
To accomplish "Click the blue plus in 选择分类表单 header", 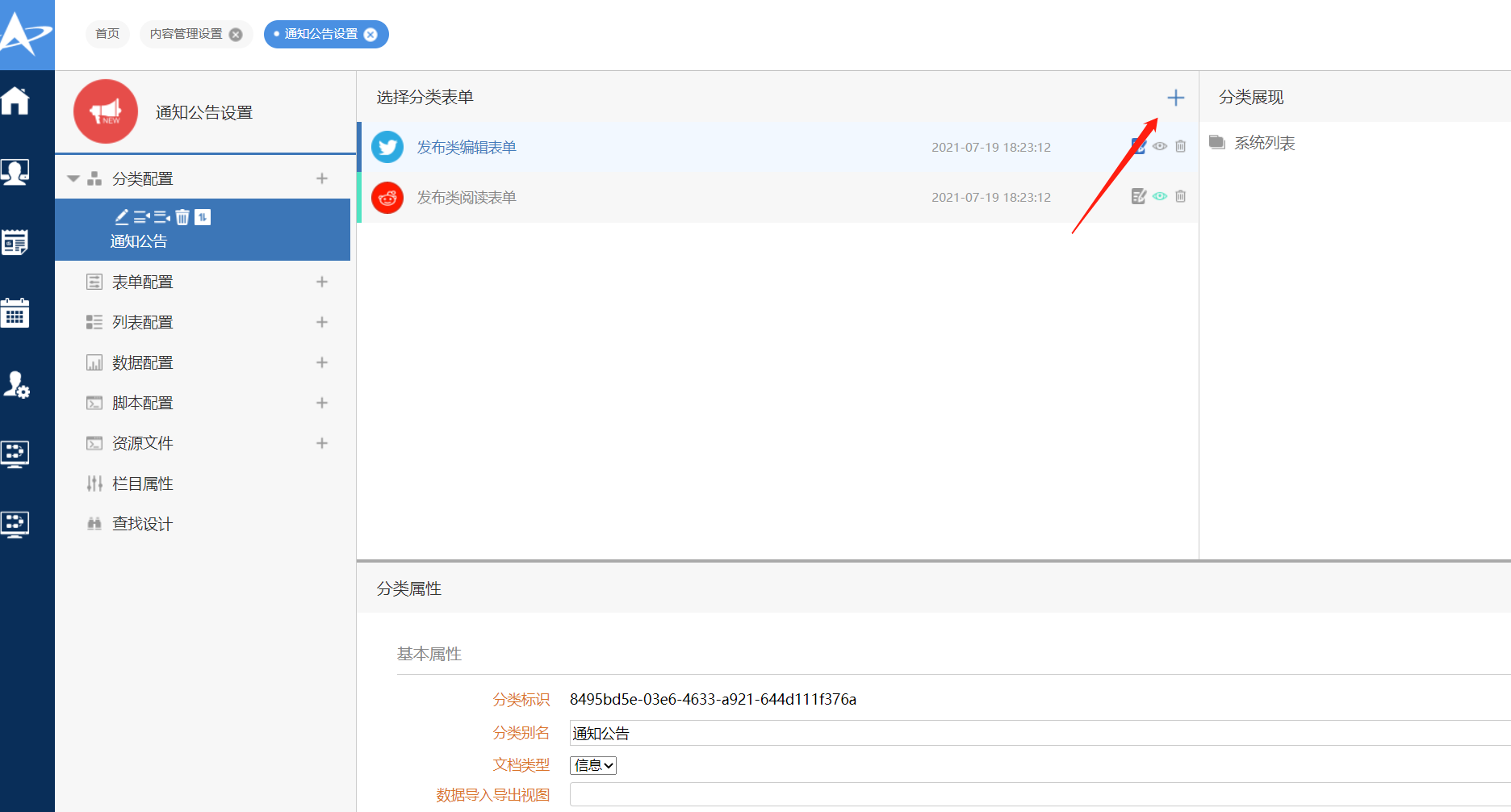I will 1176,98.
